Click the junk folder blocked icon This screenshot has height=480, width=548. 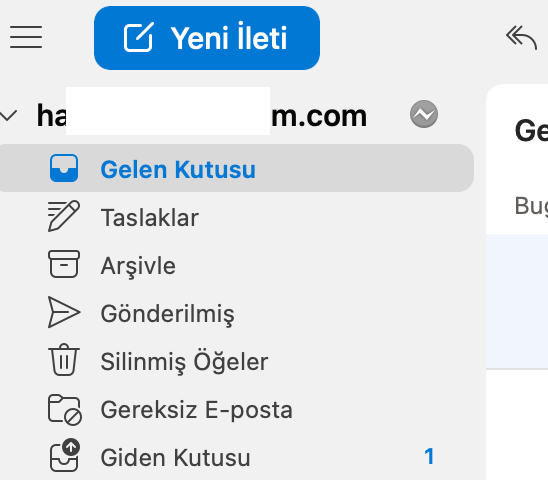(x=65, y=410)
